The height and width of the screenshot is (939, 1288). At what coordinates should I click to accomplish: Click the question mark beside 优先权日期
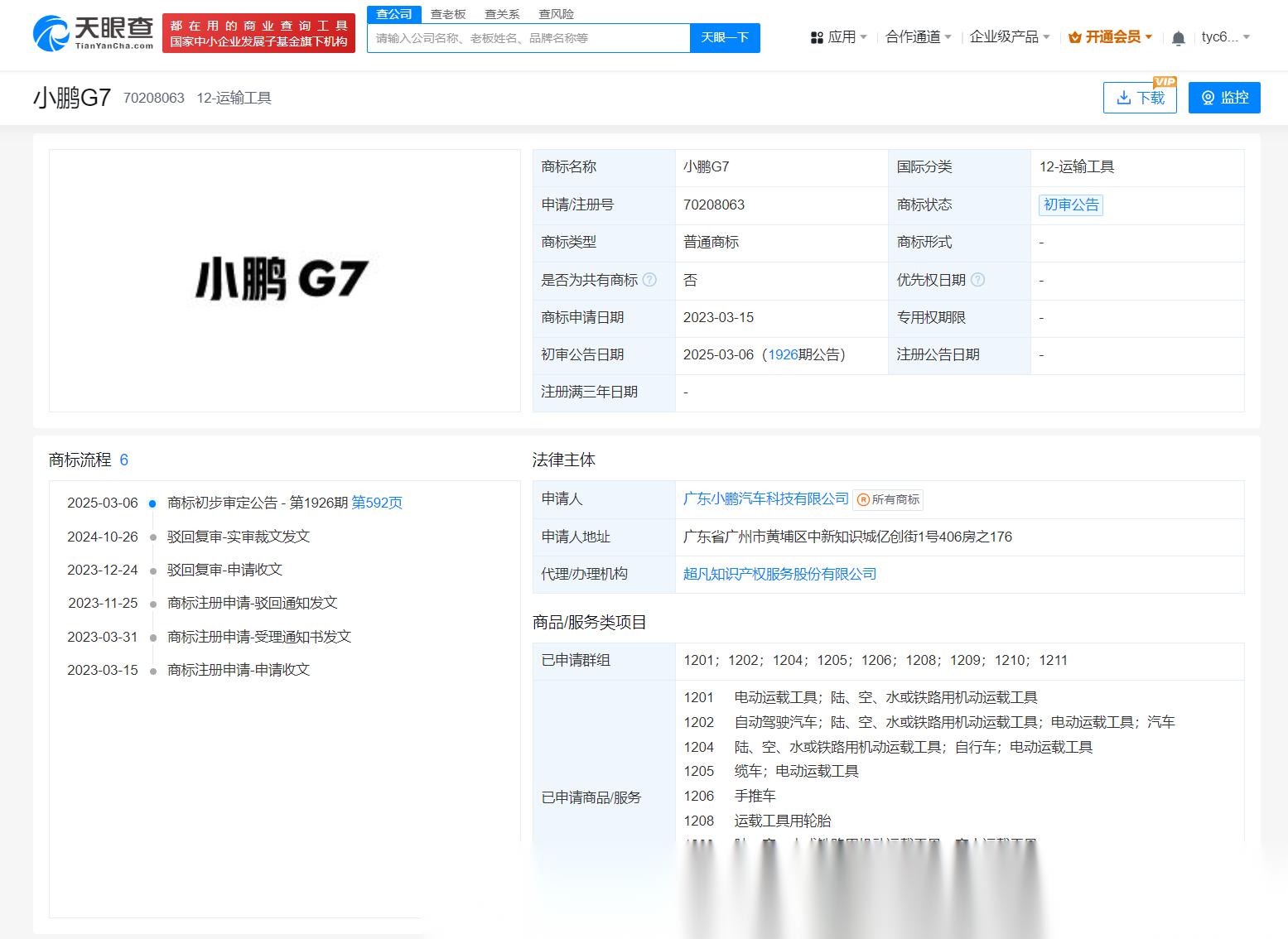[978, 280]
